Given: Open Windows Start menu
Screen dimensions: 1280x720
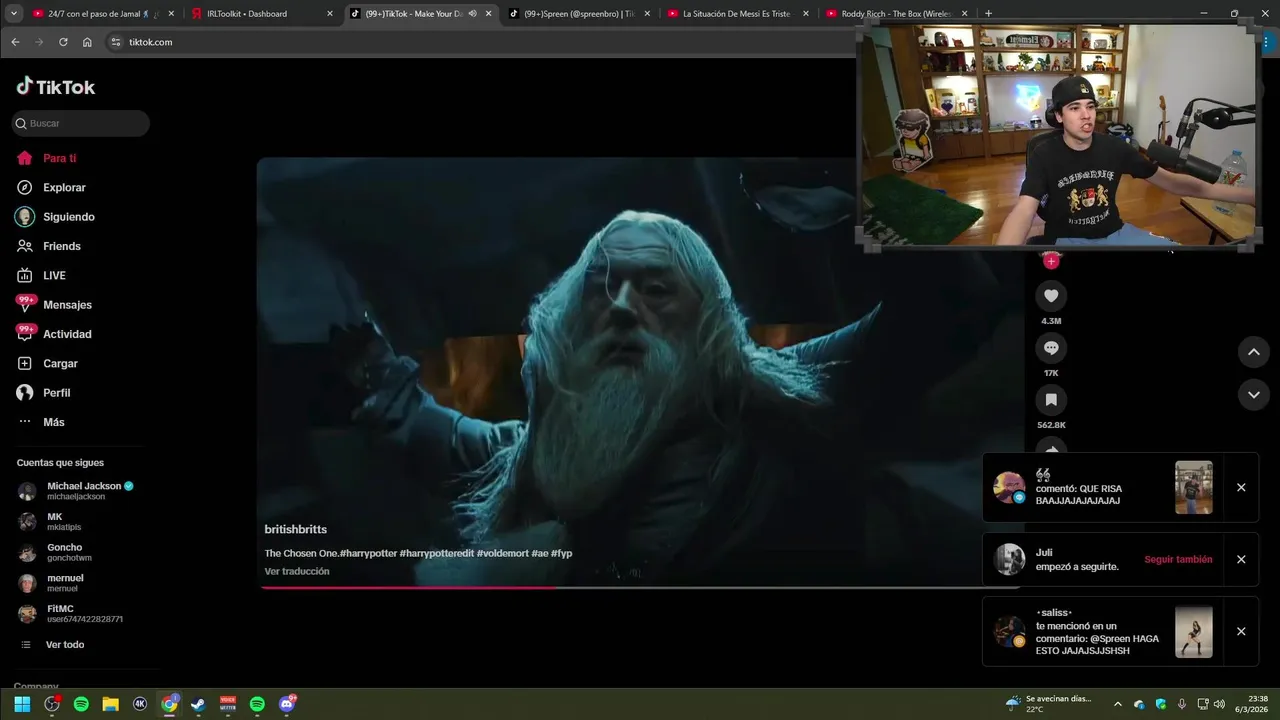Looking at the screenshot, I should tap(22, 704).
